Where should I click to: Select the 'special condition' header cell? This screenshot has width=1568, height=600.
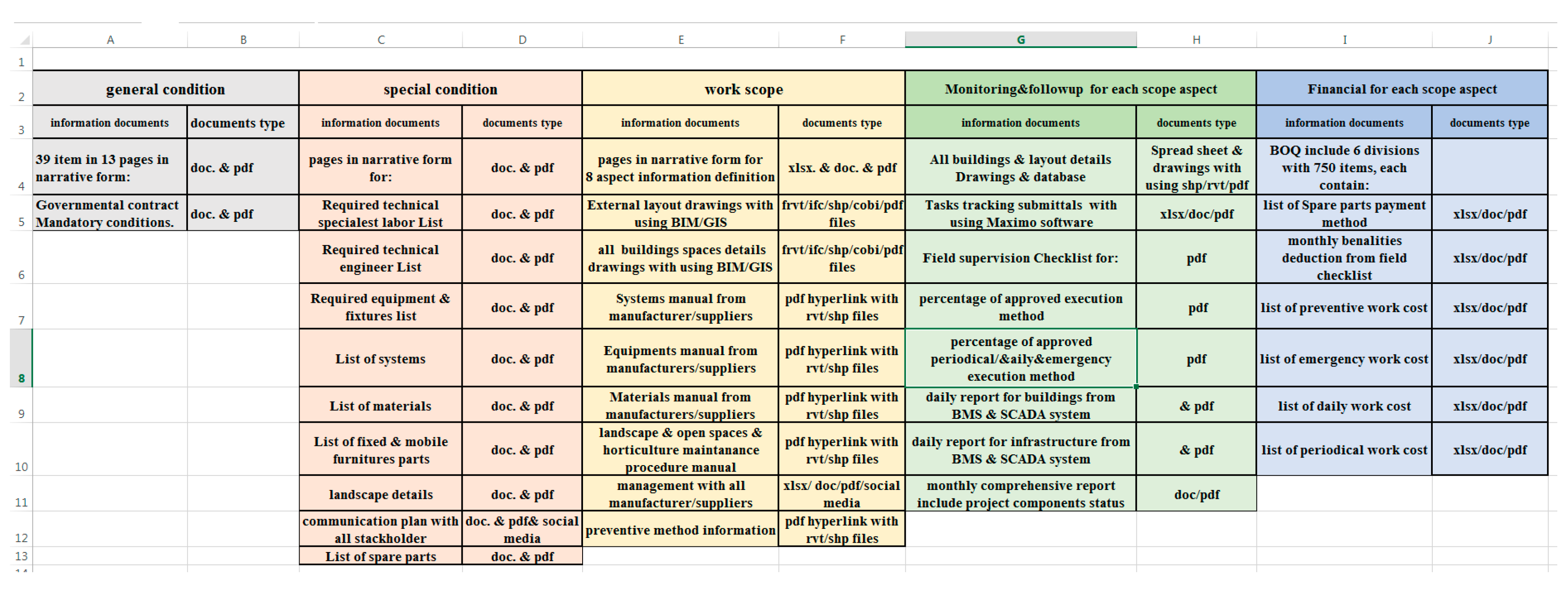tap(440, 89)
